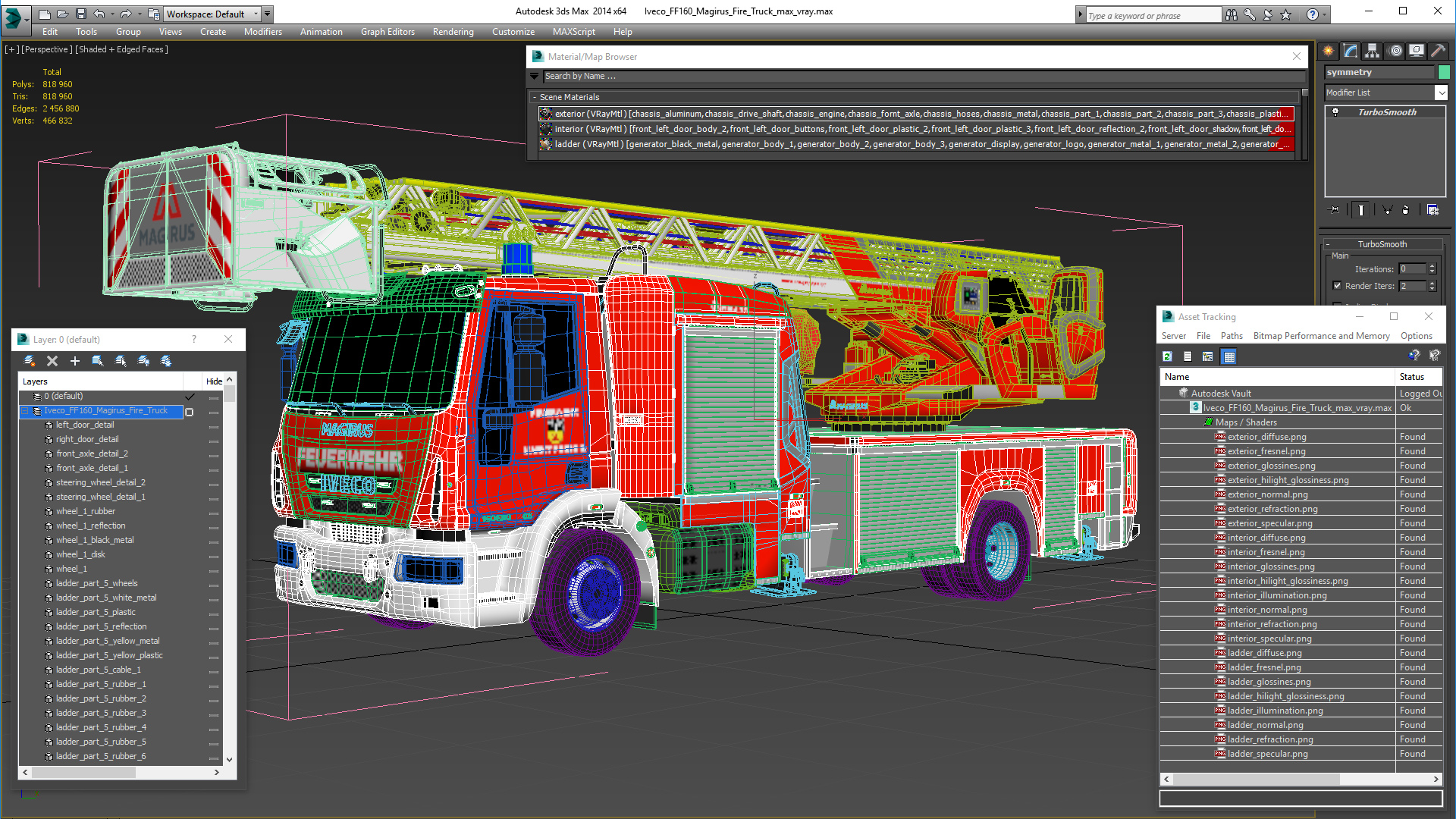This screenshot has height=819, width=1456.
Task: Toggle TurboSmooth modifier lightbulb on/off
Action: click(1336, 112)
